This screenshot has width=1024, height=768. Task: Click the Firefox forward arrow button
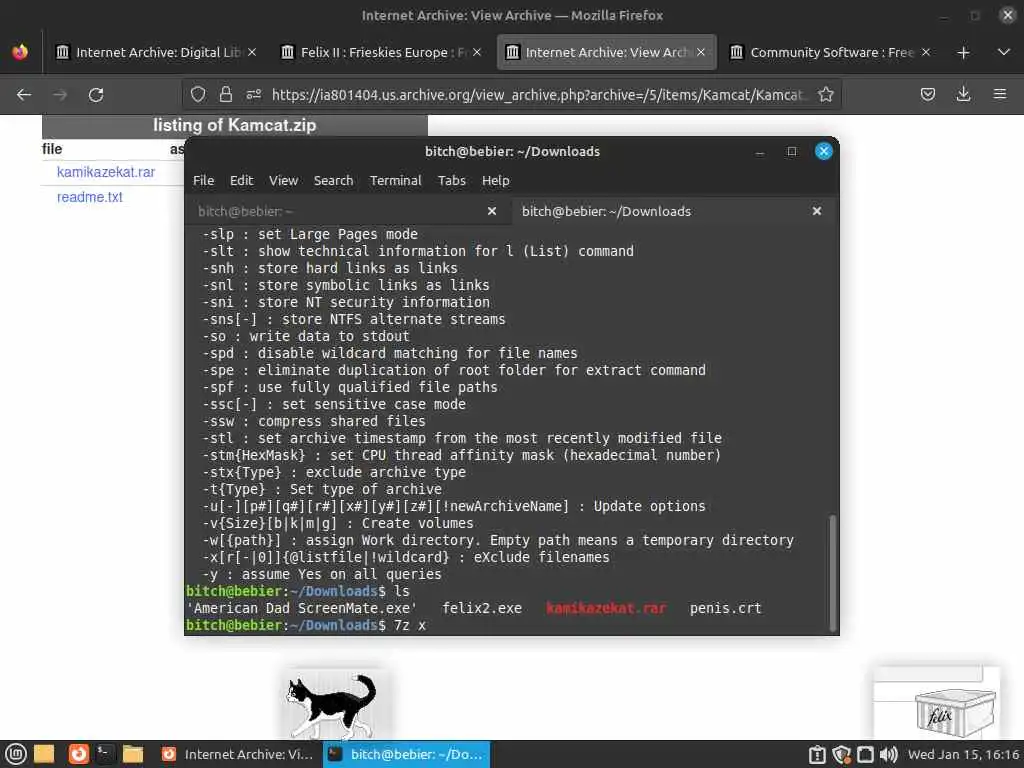pyautogui.click(x=60, y=95)
